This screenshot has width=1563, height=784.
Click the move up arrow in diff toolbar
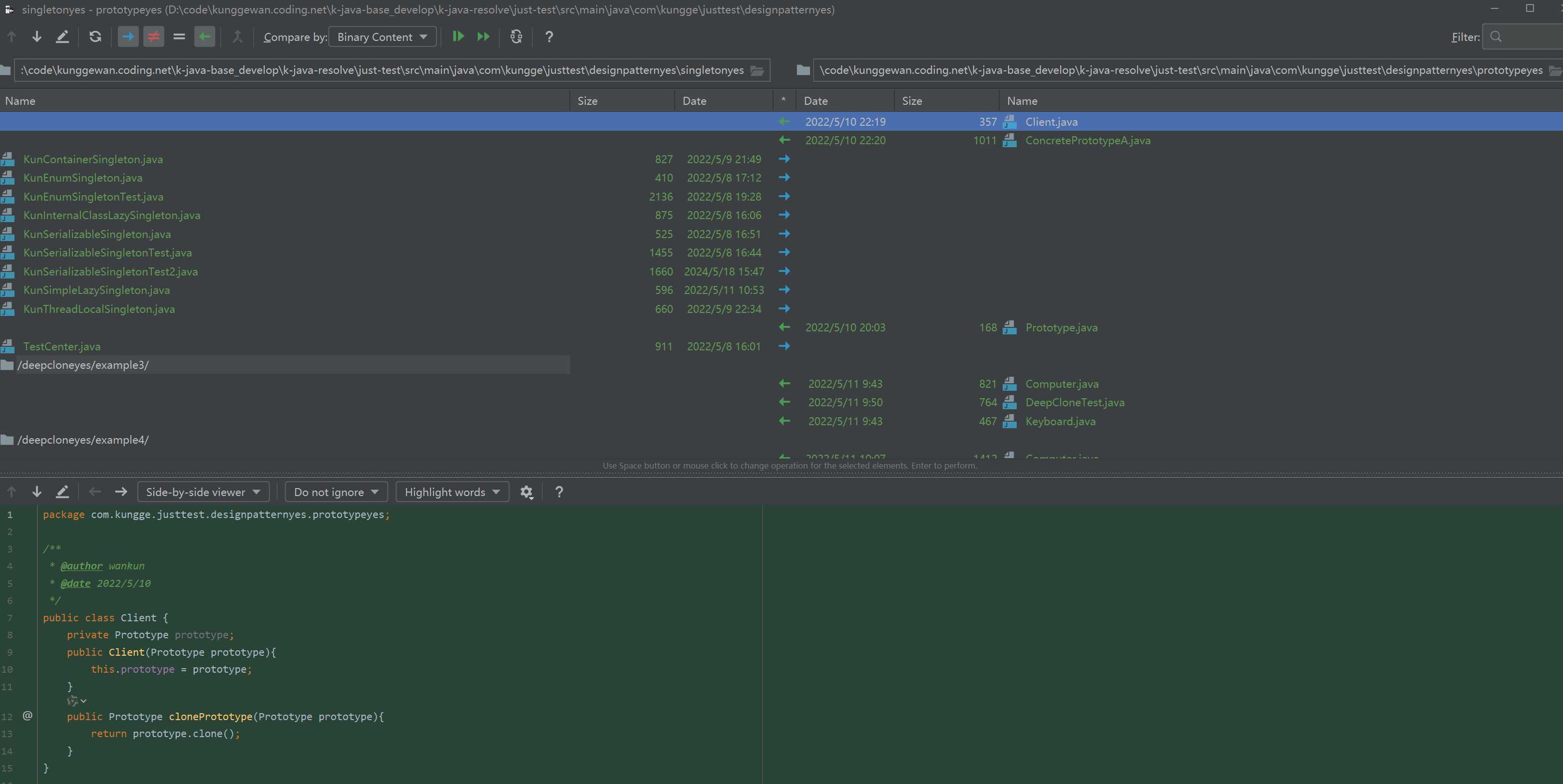click(x=11, y=491)
